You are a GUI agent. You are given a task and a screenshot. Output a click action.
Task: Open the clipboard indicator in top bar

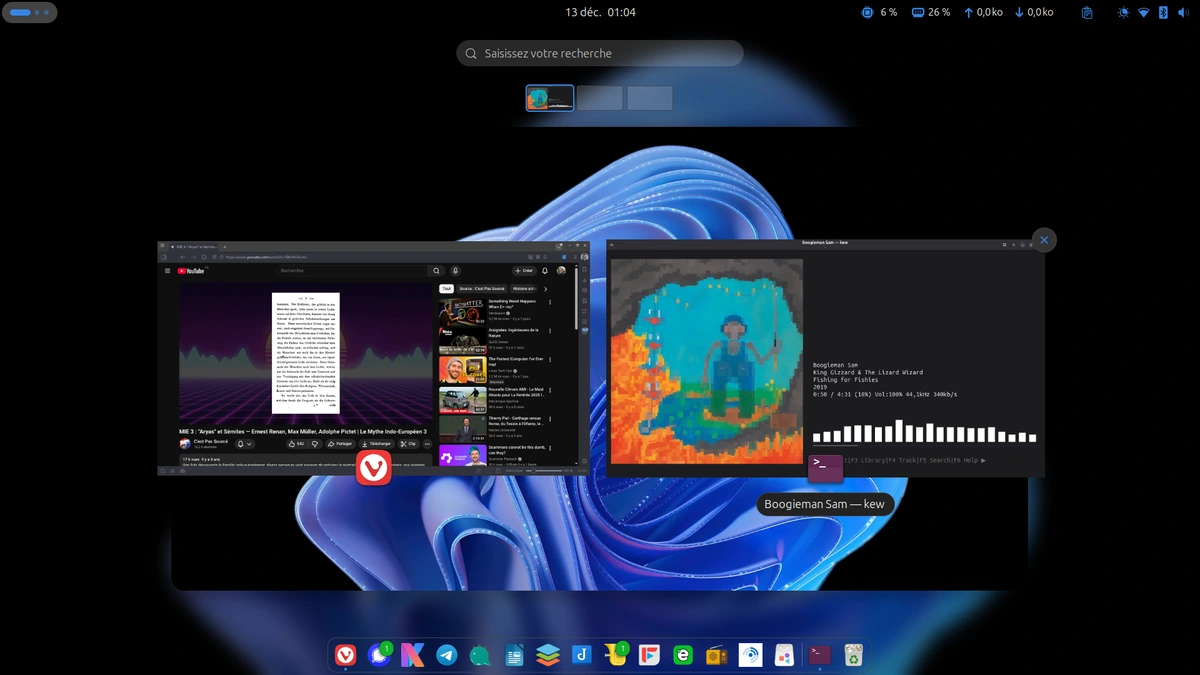coord(1087,13)
